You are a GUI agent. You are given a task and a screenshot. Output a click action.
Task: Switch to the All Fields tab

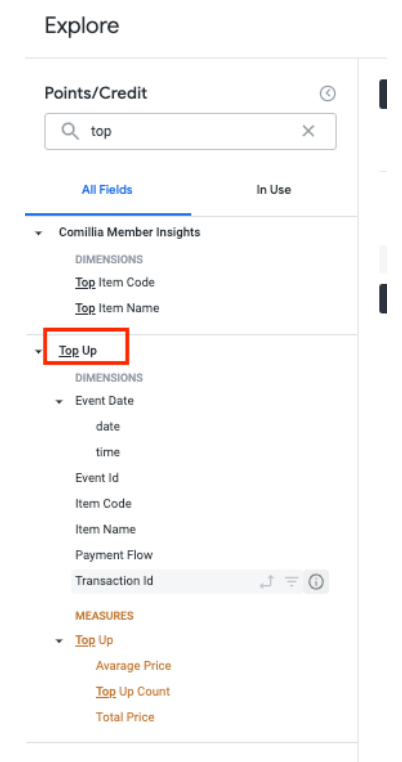pos(107,190)
